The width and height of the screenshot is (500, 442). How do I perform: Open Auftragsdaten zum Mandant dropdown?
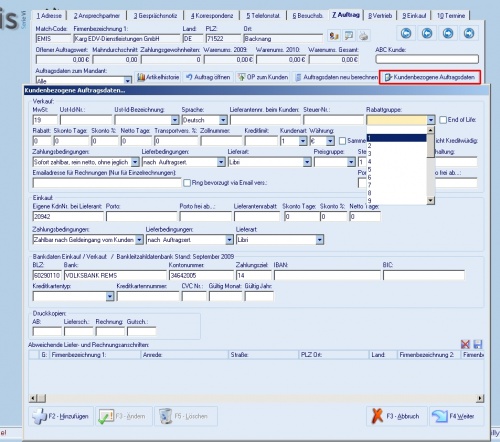pos(128,81)
